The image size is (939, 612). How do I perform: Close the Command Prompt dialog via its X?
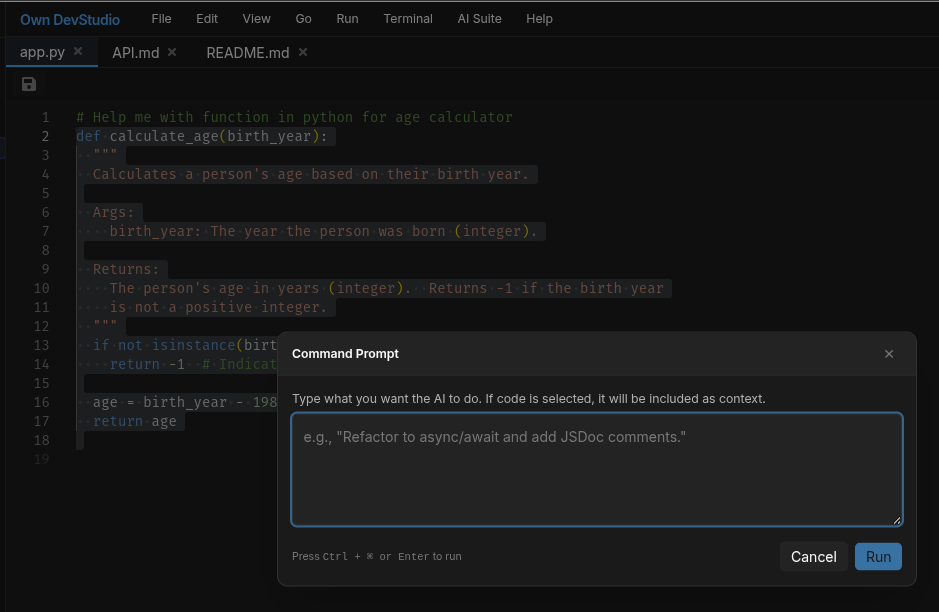[888, 353]
